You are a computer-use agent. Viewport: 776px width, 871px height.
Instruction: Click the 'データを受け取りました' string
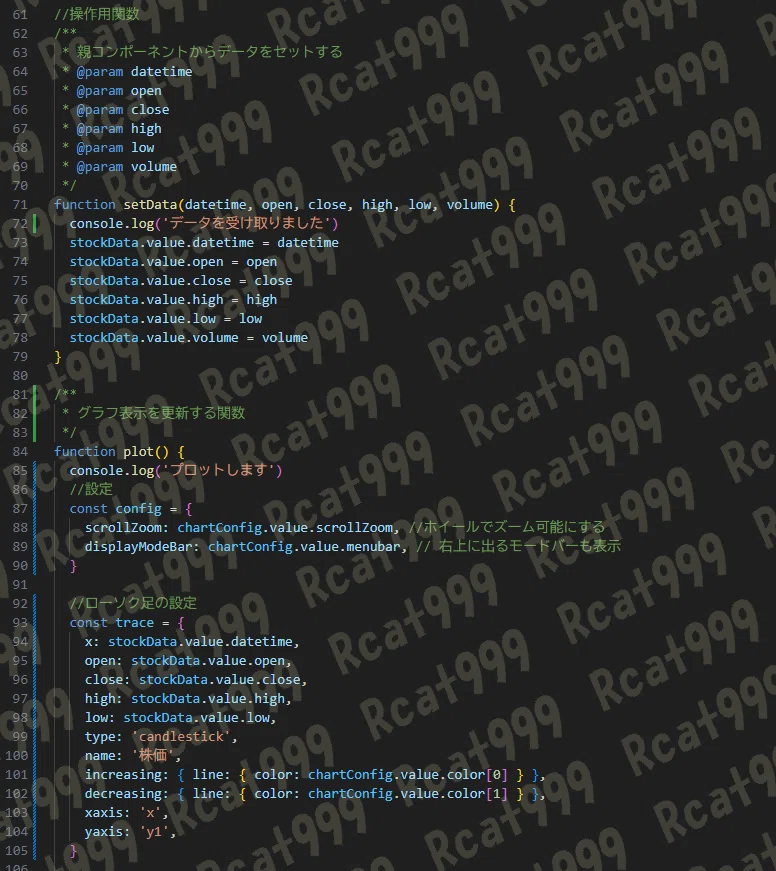click(249, 223)
